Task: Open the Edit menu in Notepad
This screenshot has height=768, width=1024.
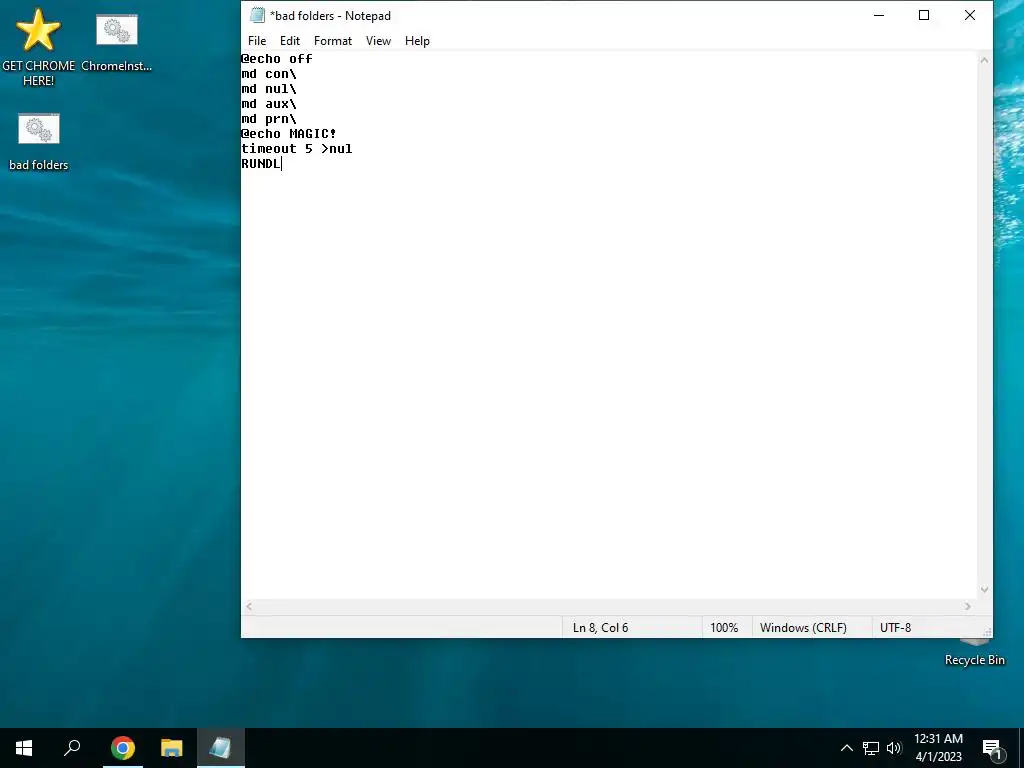Action: pyautogui.click(x=289, y=40)
